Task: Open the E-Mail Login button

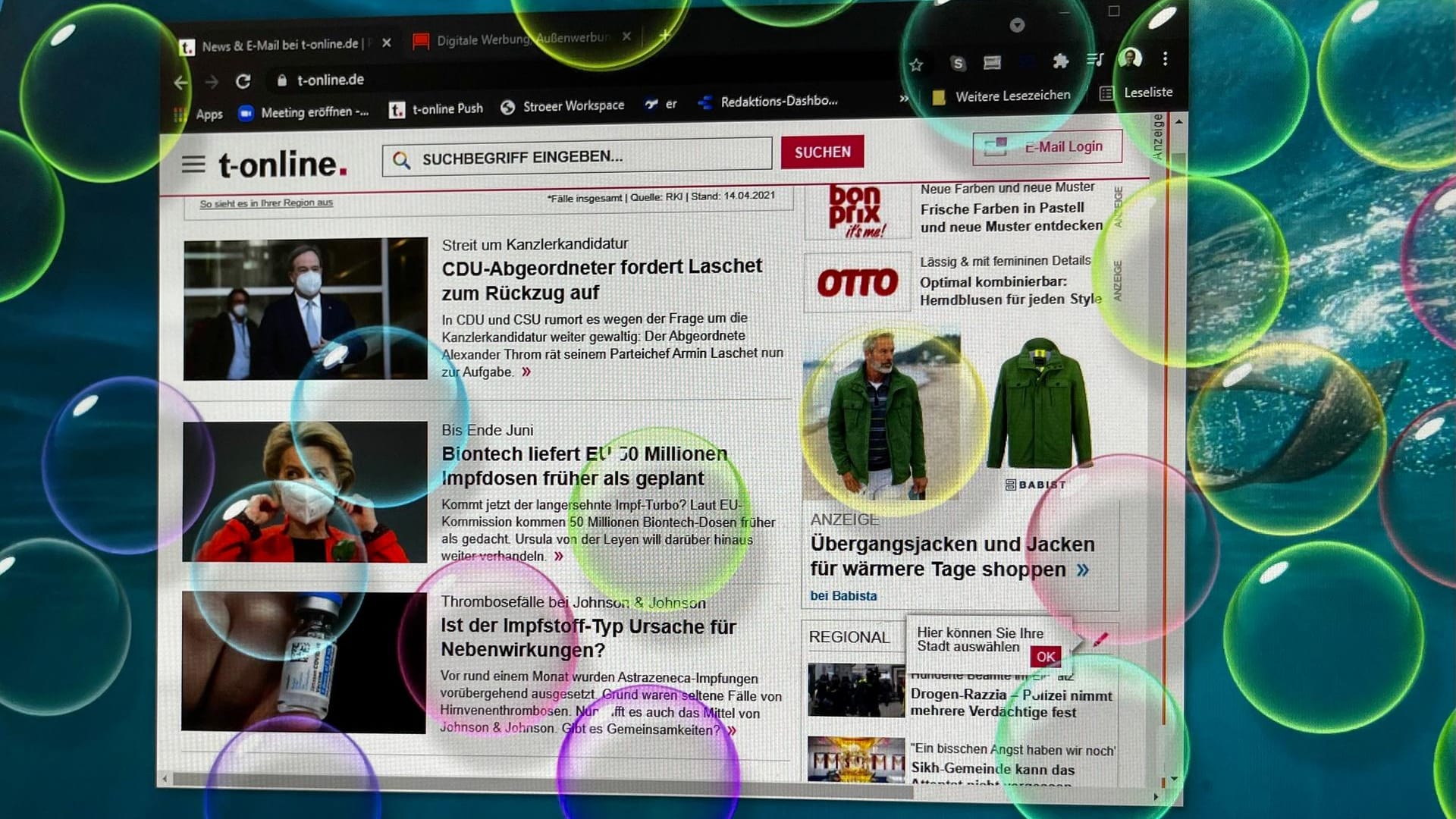Action: point(1047,147)
